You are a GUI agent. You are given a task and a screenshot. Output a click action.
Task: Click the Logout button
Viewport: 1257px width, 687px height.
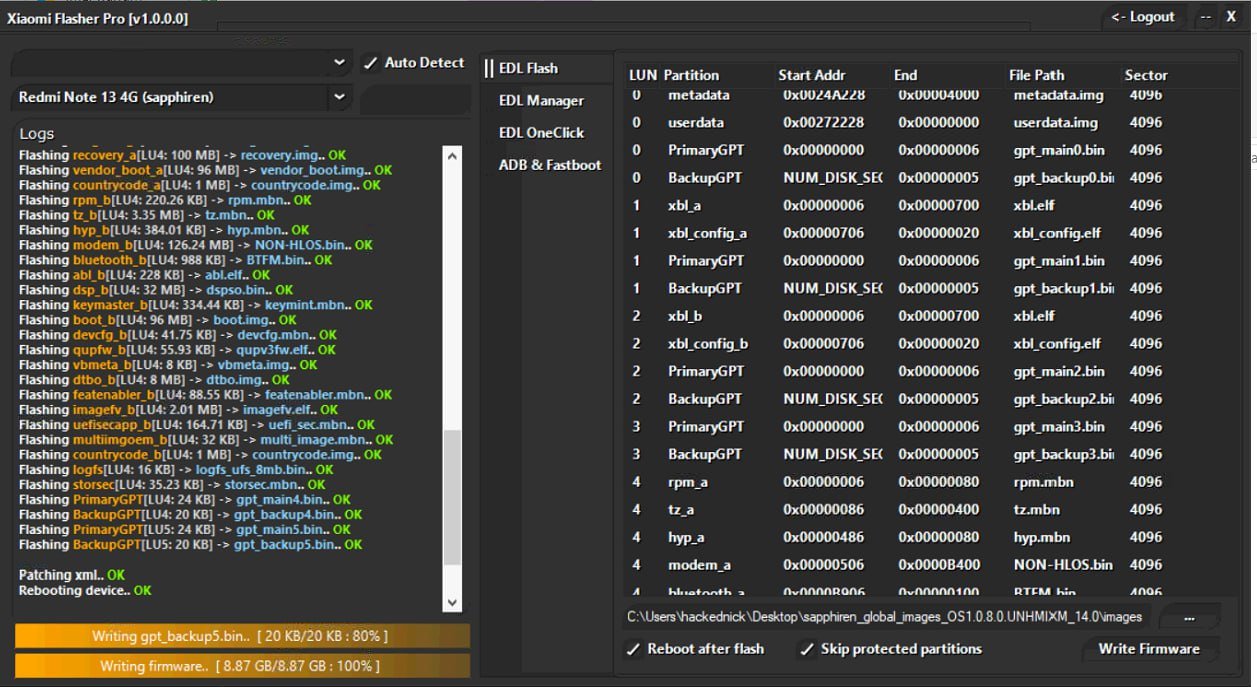click(1146, 16)
